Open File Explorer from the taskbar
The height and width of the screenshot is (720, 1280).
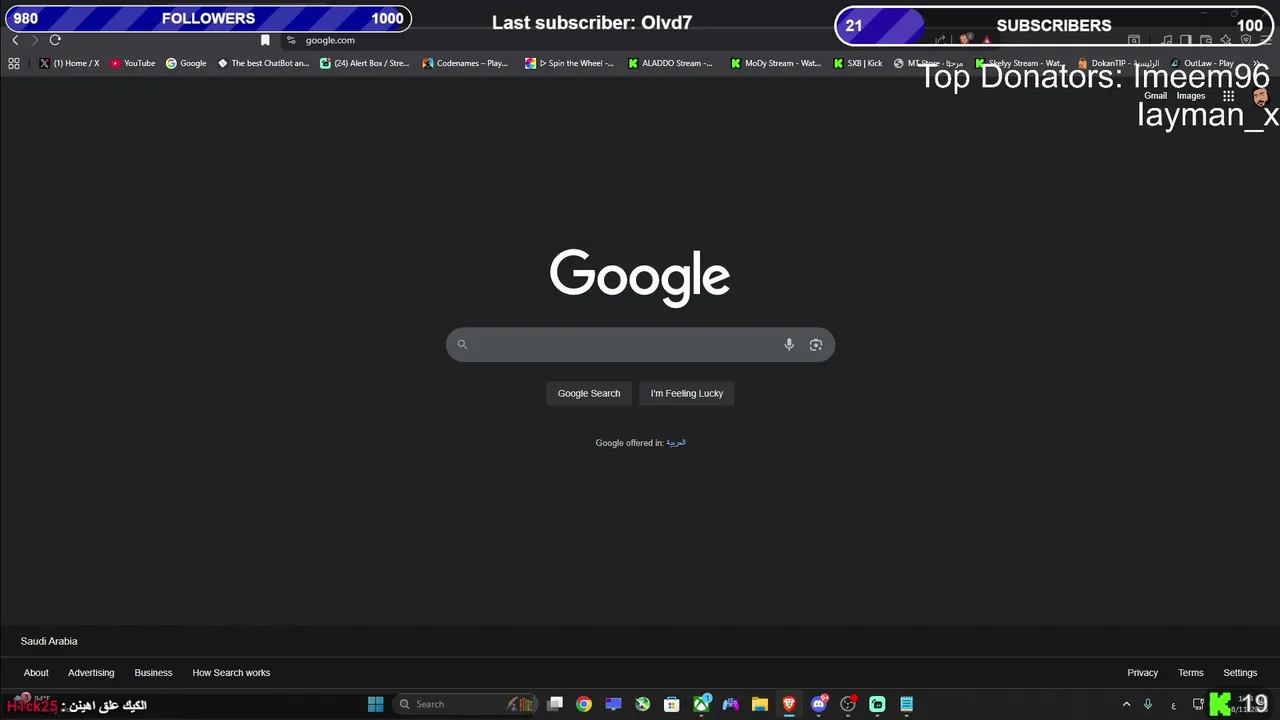pos(760,704)
